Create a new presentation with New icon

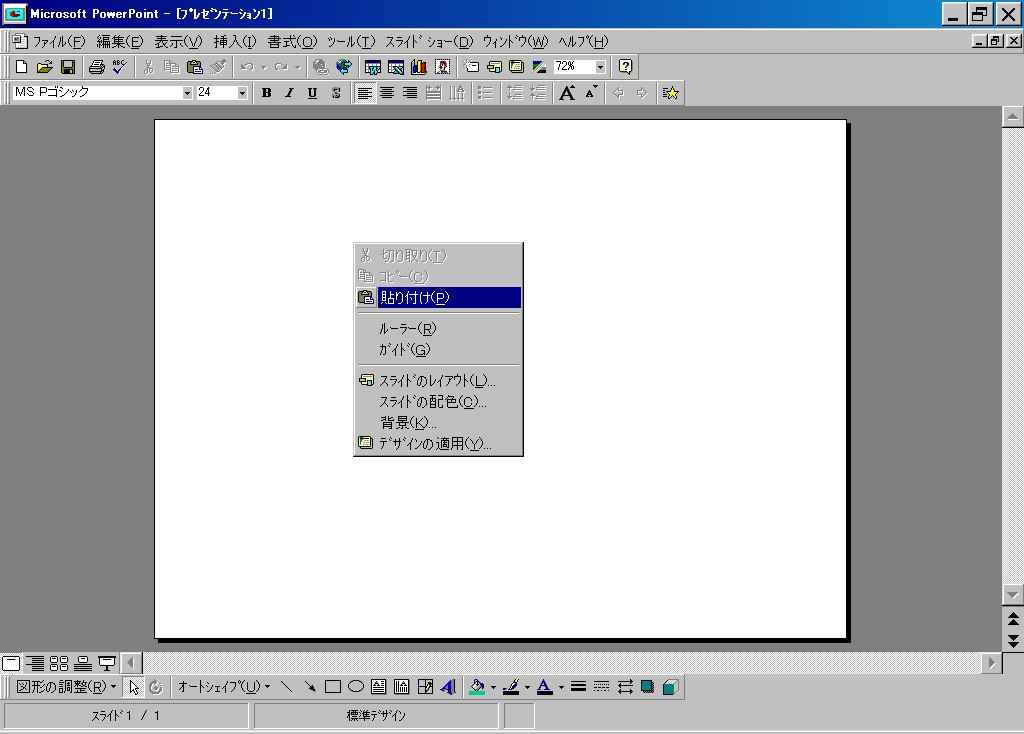click(x=21, y=67)
